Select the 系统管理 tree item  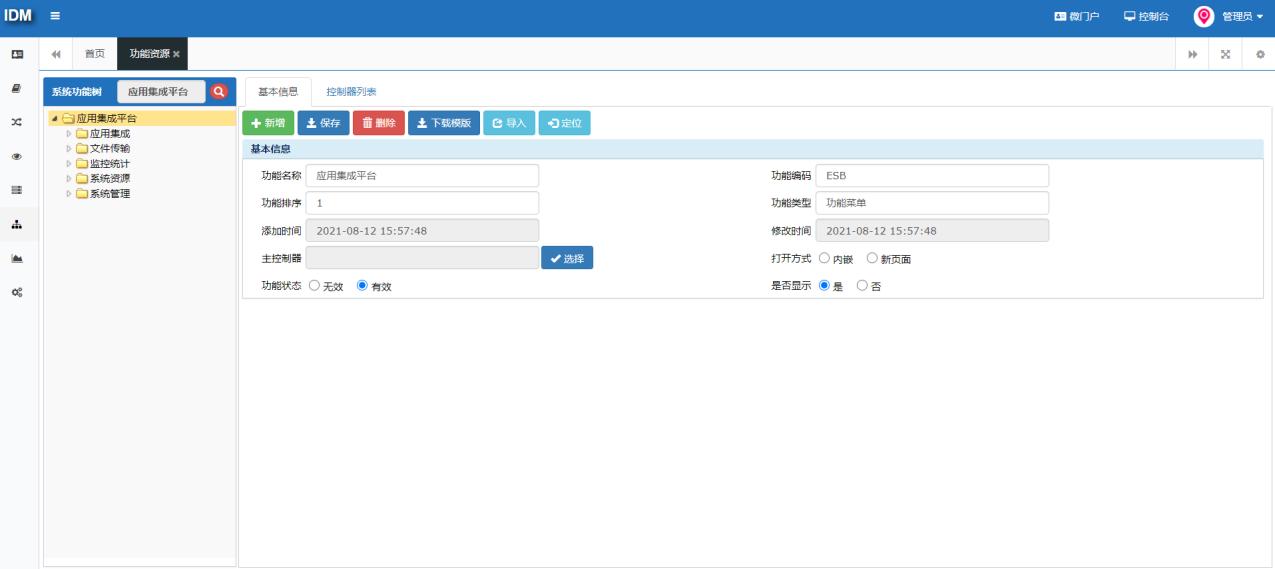[x=110, y=193]
